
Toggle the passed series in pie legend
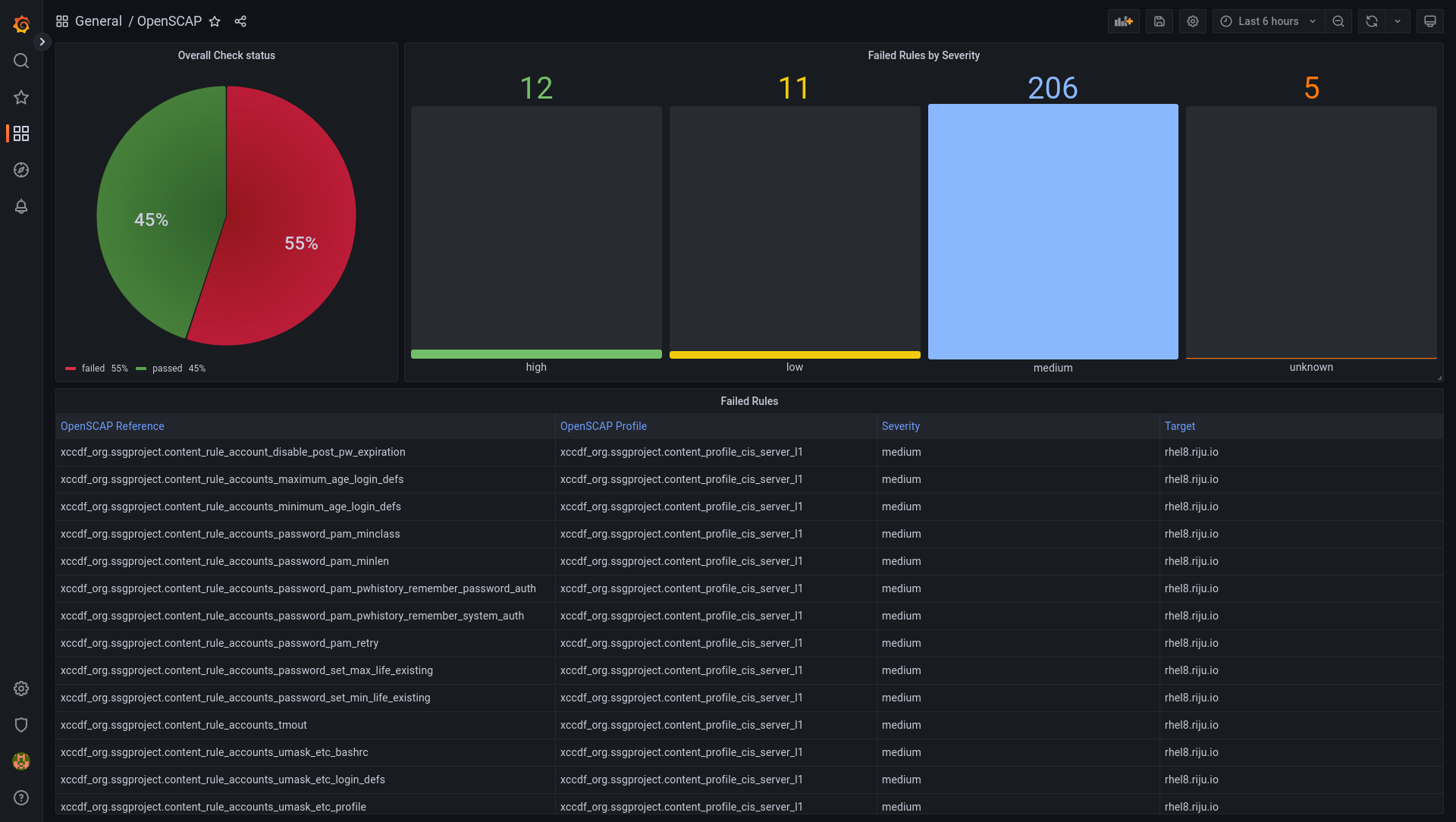[167, 369]
